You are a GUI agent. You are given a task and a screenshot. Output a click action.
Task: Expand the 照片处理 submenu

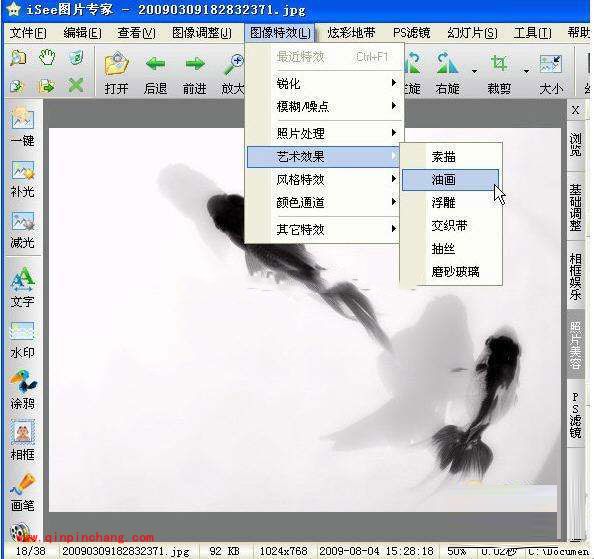323,133
